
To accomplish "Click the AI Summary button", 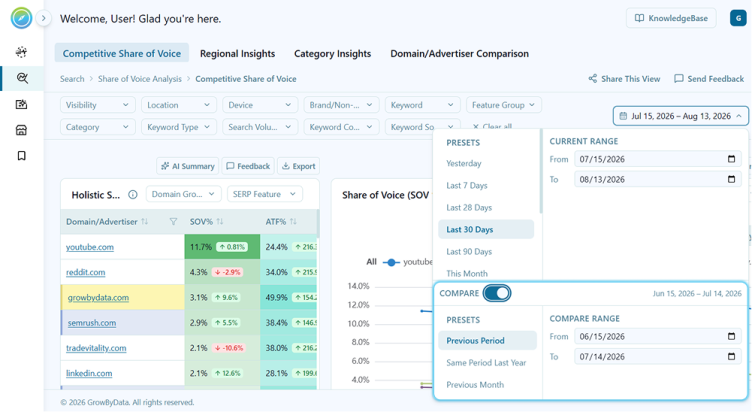I will point(188,166).
